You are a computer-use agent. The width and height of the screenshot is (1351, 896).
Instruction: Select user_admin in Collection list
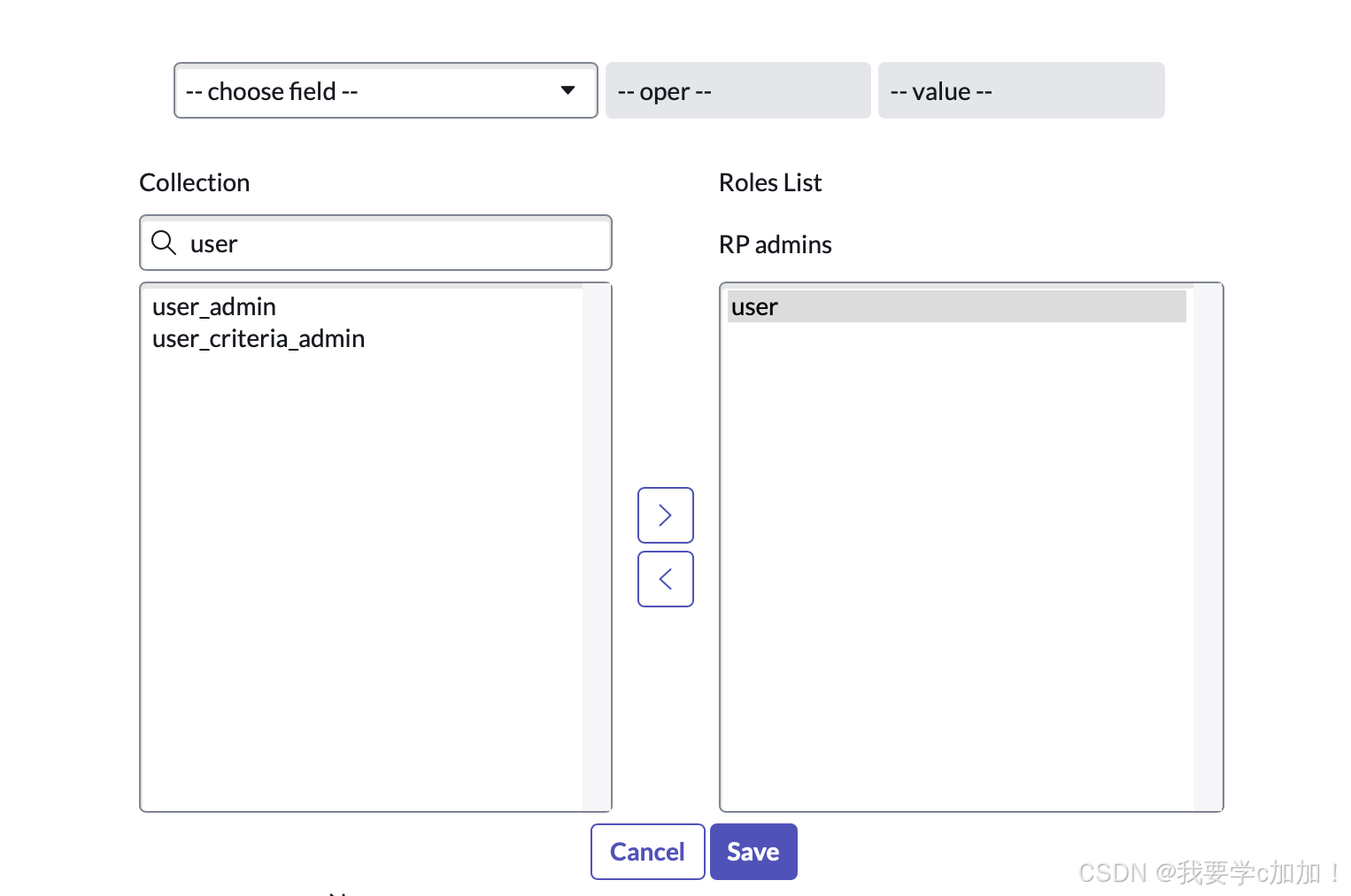(x=214, y=307)
